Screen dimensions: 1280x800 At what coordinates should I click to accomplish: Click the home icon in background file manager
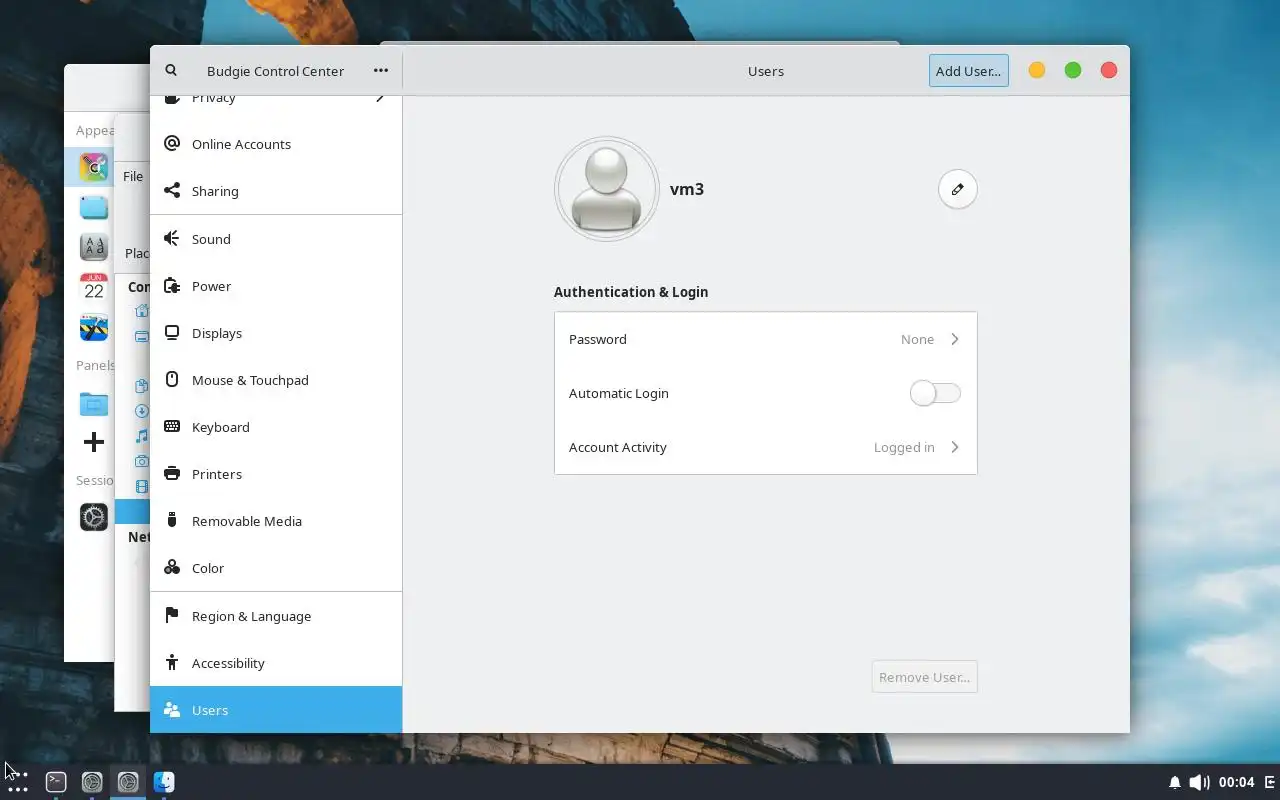click(142, 311)
